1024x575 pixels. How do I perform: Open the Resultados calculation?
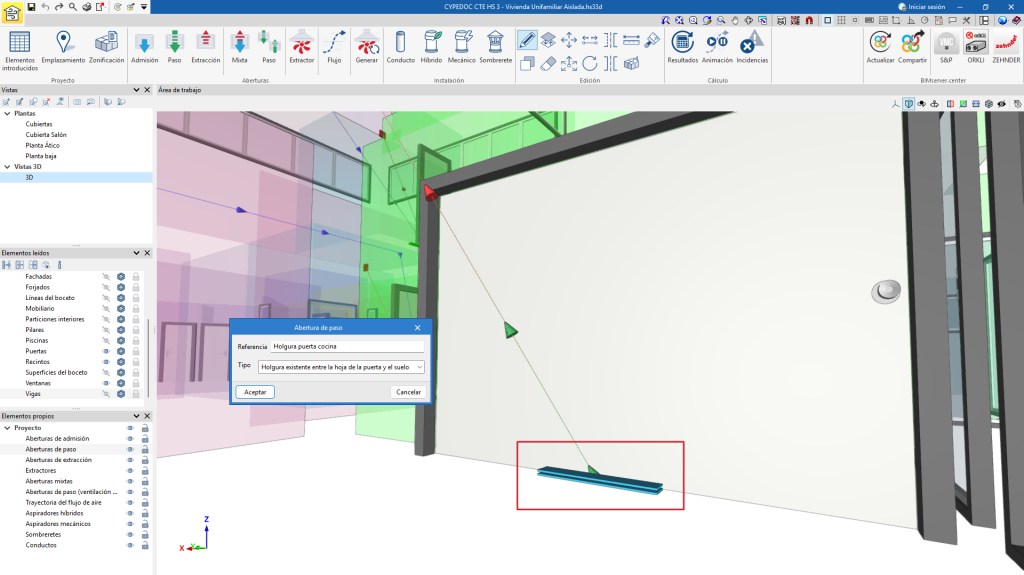(682, 47)
